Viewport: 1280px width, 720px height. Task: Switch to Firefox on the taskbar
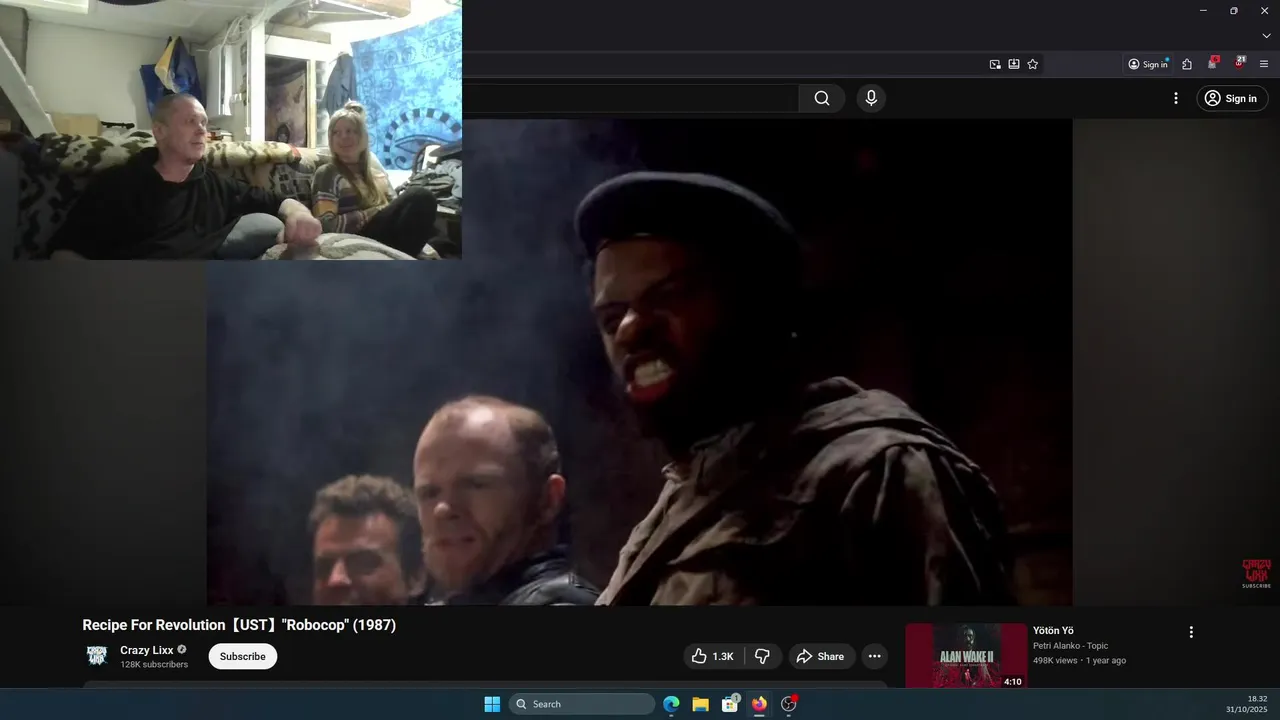pos(759,704)
